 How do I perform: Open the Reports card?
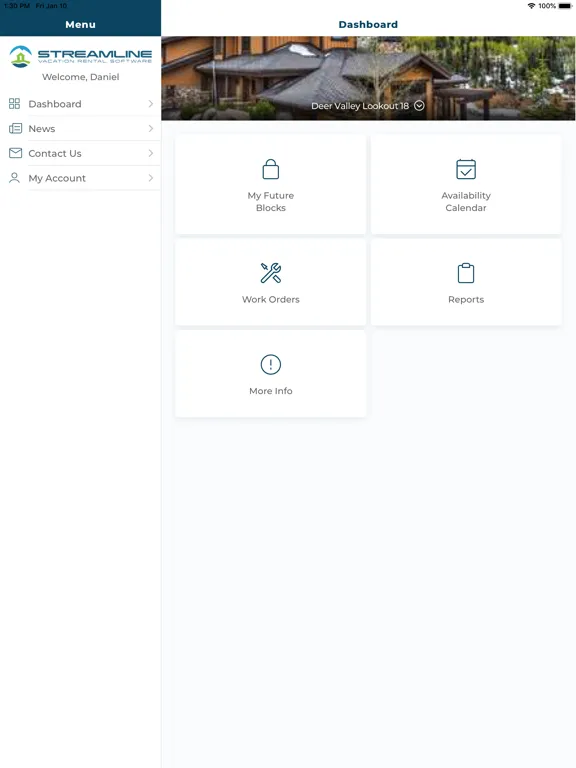pyautogui.click(x=466, y=282)
